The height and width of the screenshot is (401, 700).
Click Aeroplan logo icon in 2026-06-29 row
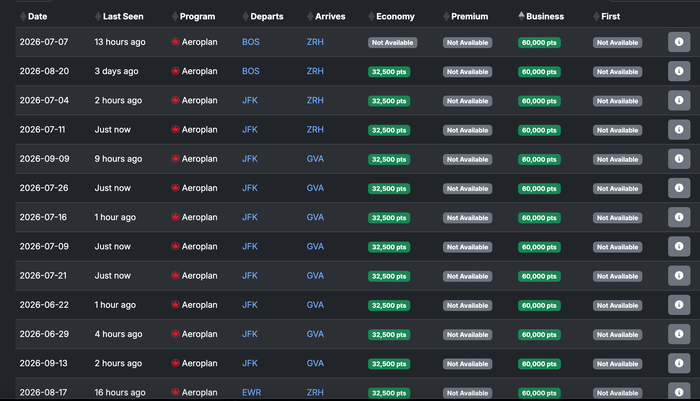point(175,334)
